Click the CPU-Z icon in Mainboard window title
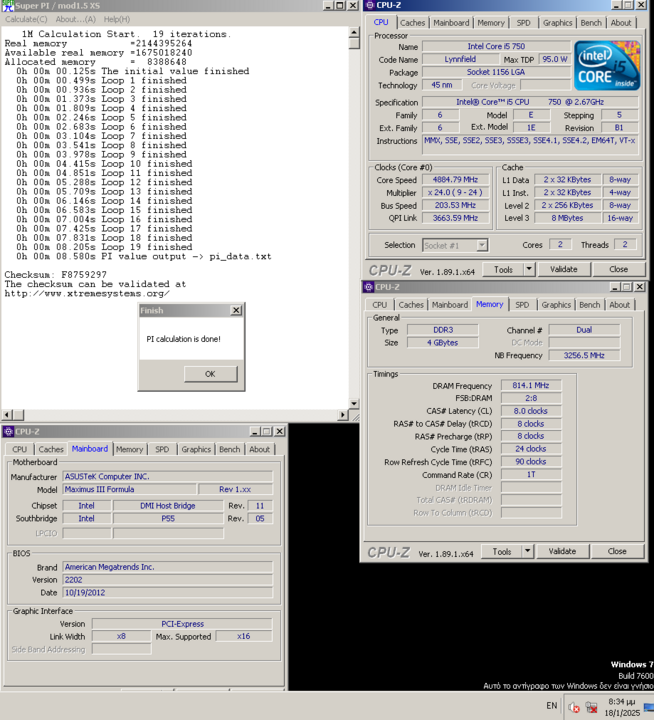Screen dimensions: 654x720 click(x=8, y=432)
